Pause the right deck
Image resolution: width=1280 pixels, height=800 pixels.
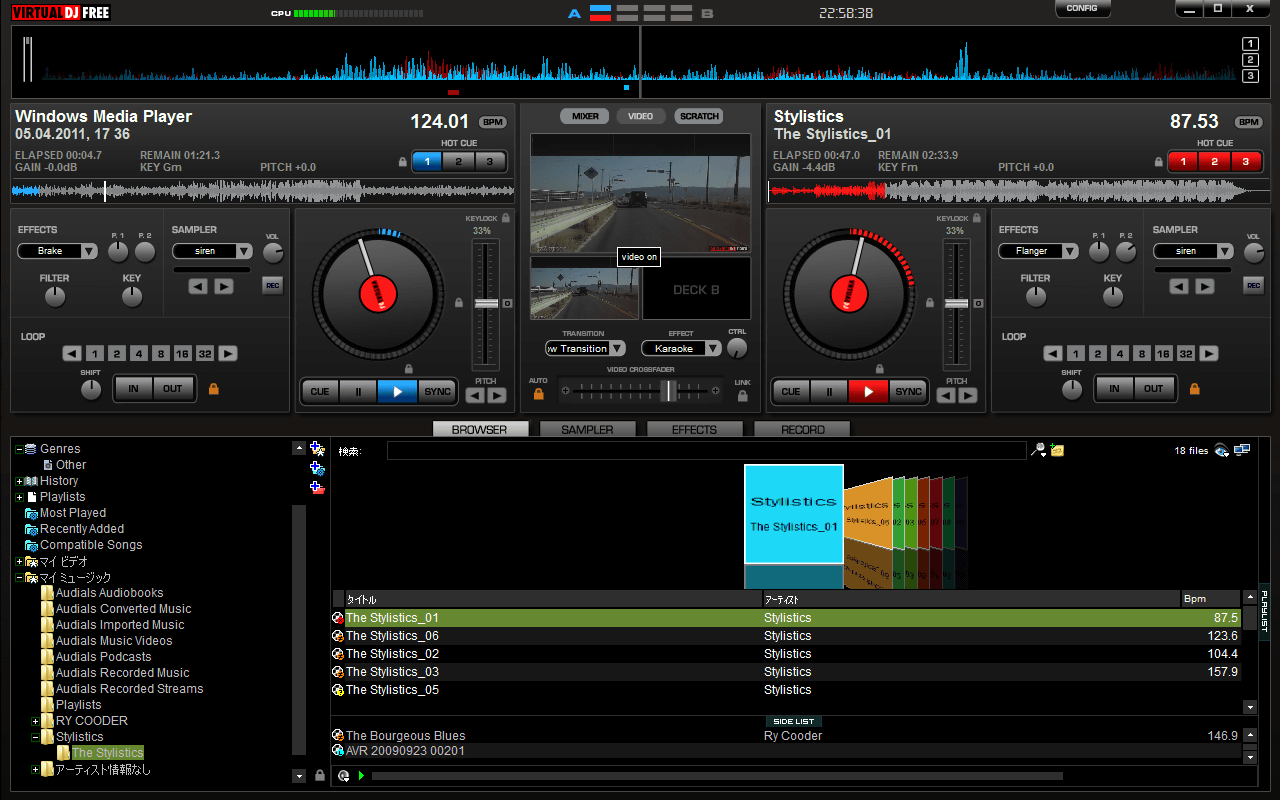click(829, 391)
